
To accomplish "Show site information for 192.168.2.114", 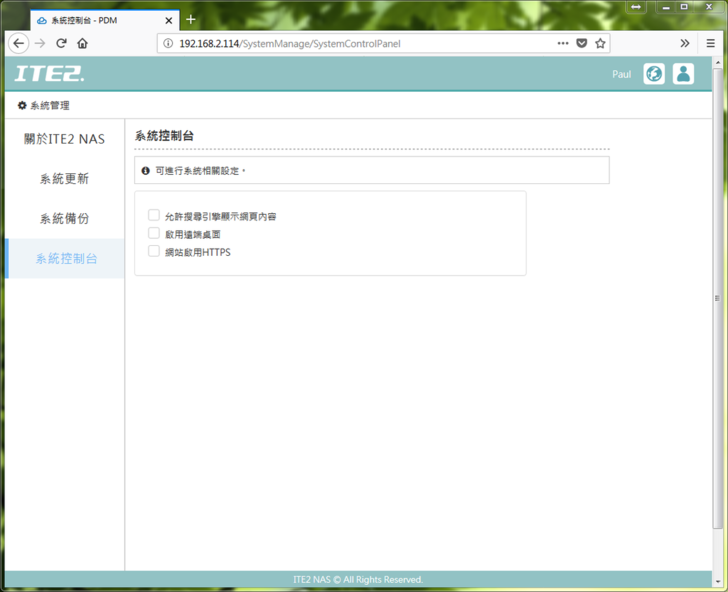I will click(x=168, y=44).
